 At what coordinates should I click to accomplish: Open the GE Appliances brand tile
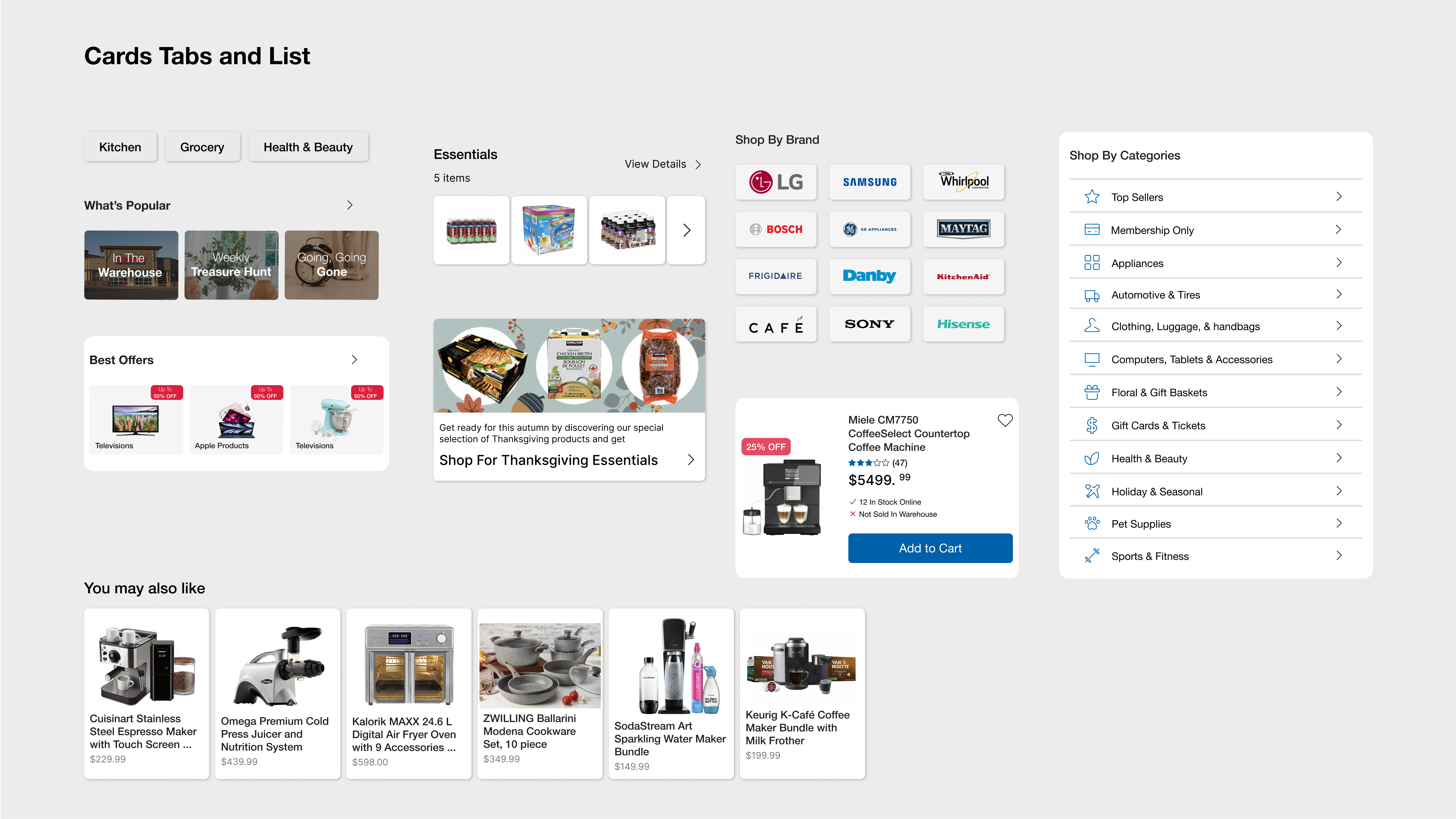[869, 229]
